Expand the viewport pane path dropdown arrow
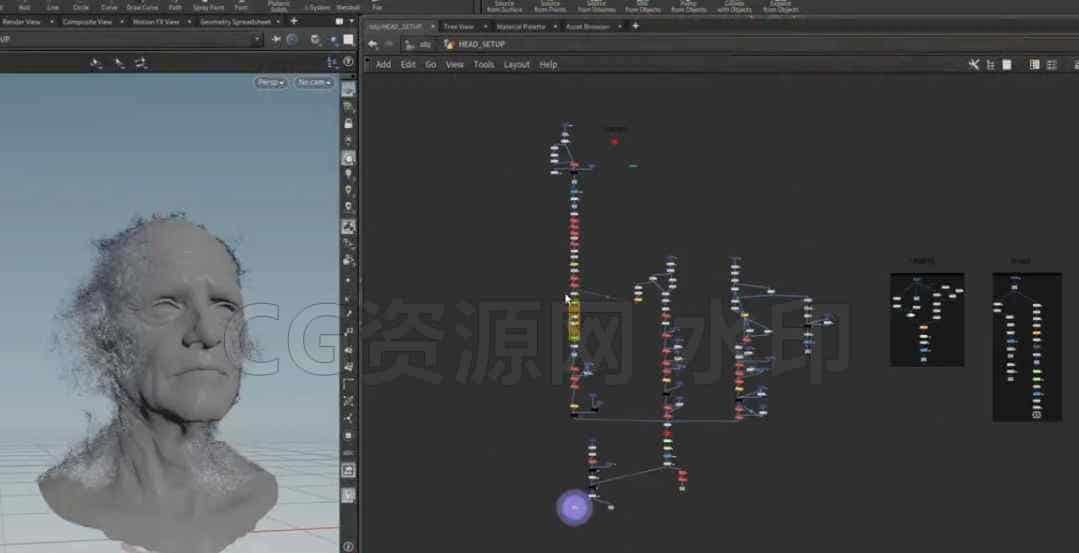Image resolution: width=1079 pixels, height=553 pixels. click(258, 40)
